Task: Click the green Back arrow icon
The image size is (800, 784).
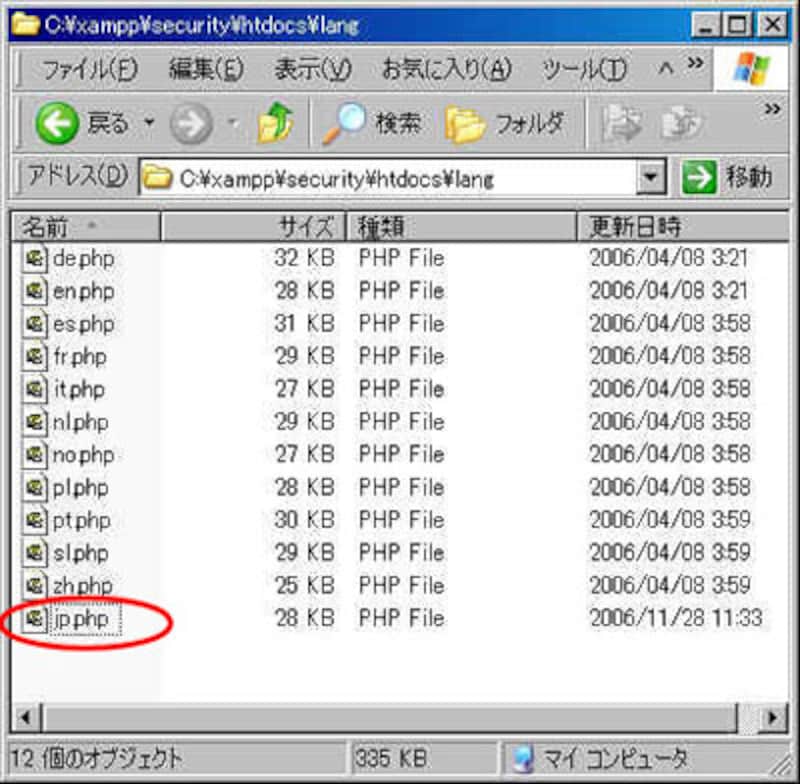Action: pos(59,124)
